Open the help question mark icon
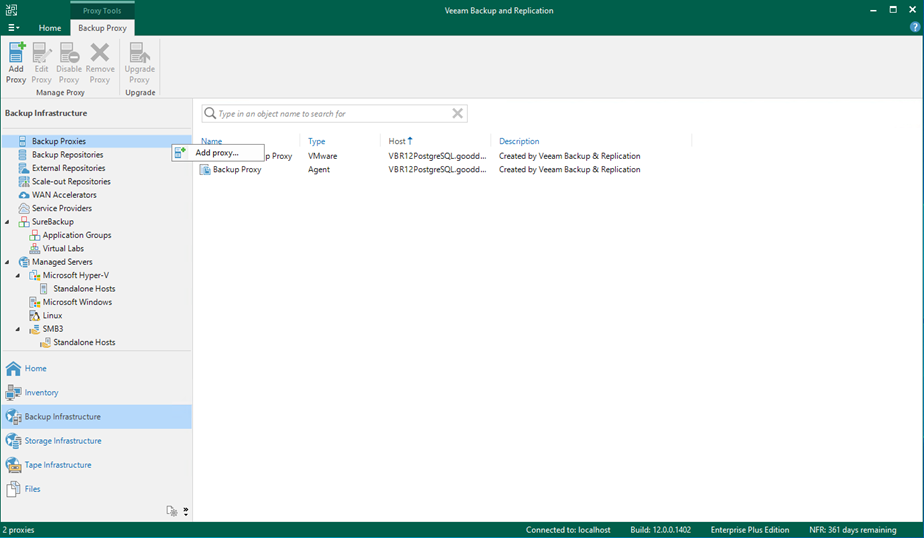Image resolution: width=924 pixels, height=538 pixels. click(915, 27)
